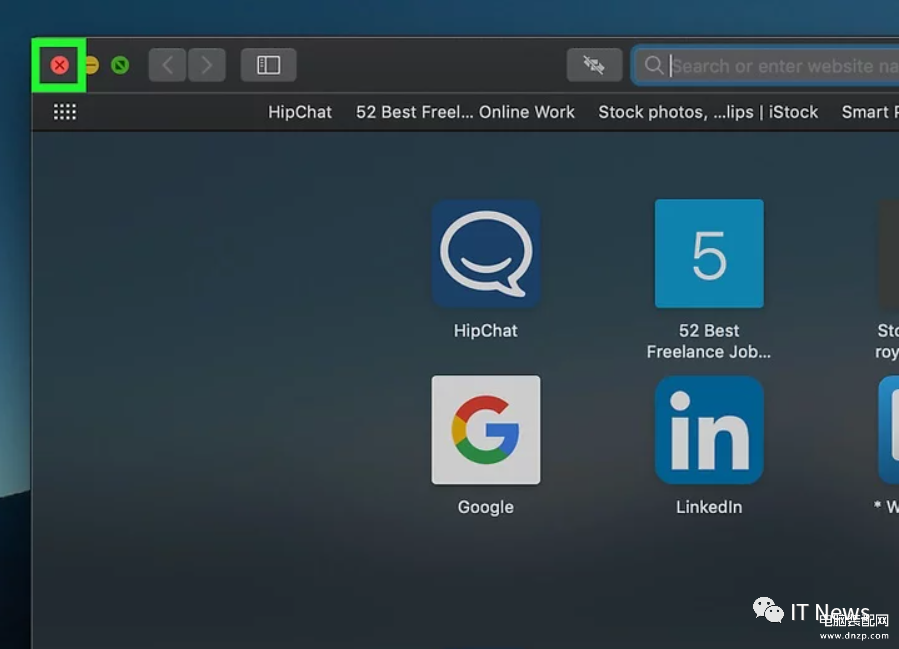Viewport: 899px width, 649px height.
Task: Open the Smart bookmark in favorites bar
Action: click(870, 112)
